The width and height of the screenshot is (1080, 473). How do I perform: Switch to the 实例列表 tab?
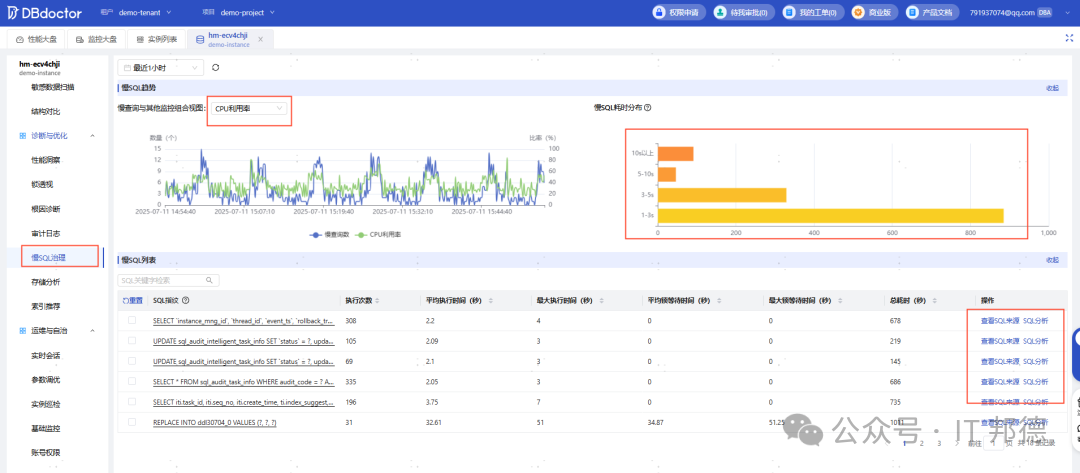pyautogui.click(x=156, y=39)
